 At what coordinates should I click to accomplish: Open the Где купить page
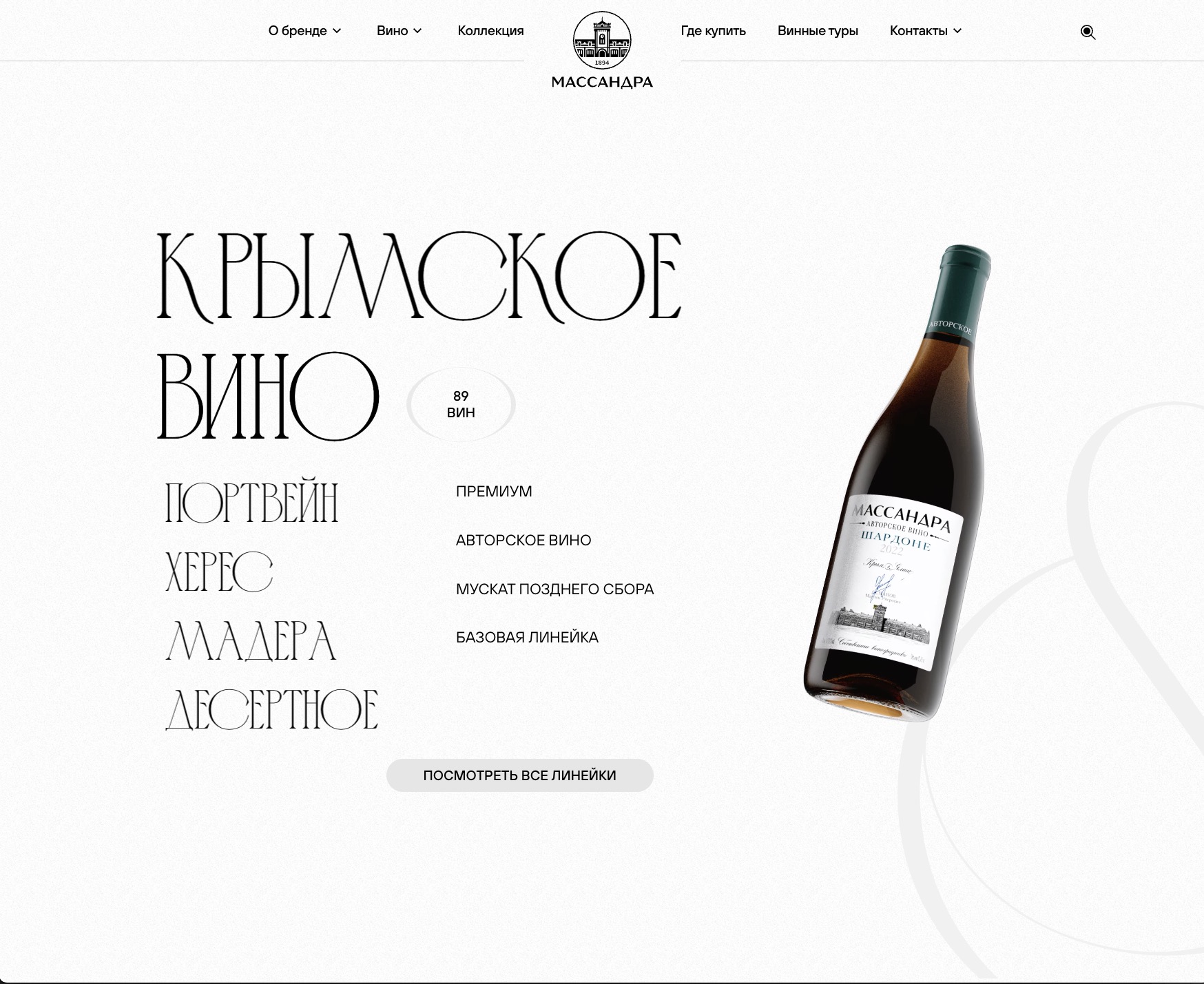(713, 31)
